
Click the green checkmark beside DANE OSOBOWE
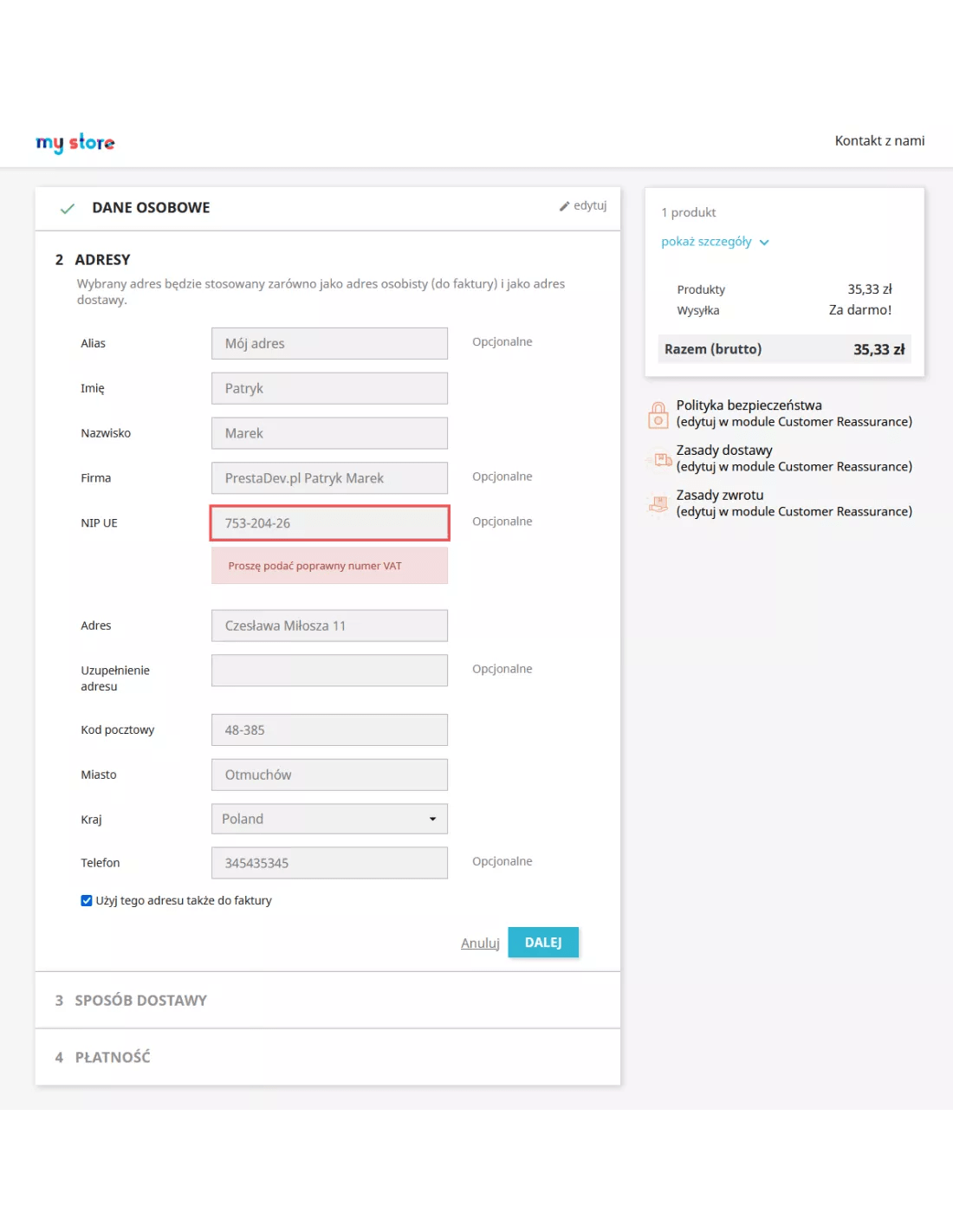[67, 209]
